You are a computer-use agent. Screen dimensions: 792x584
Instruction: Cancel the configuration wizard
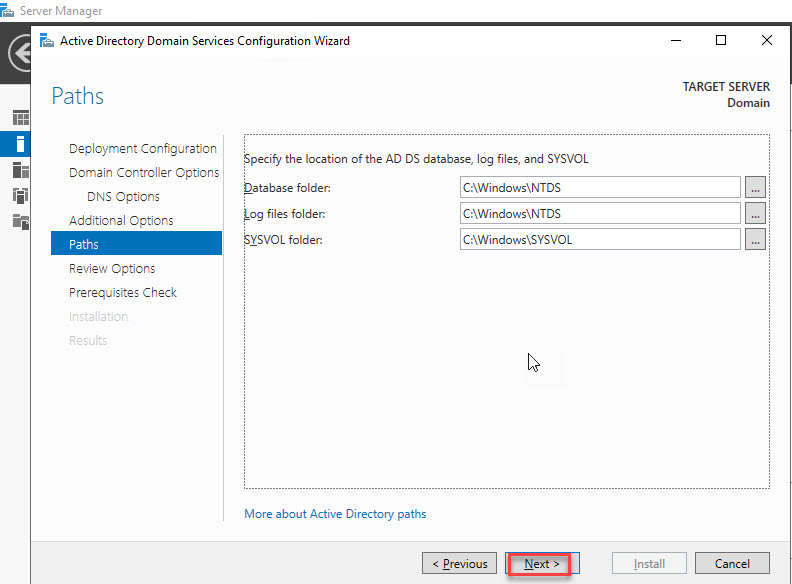732,564
